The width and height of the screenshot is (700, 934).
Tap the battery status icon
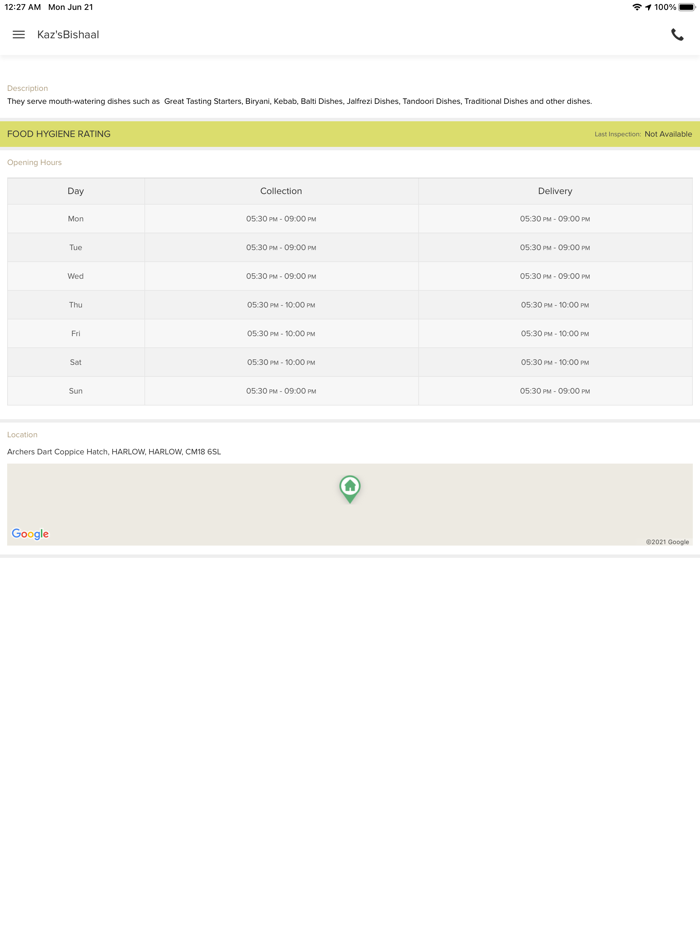687,7
